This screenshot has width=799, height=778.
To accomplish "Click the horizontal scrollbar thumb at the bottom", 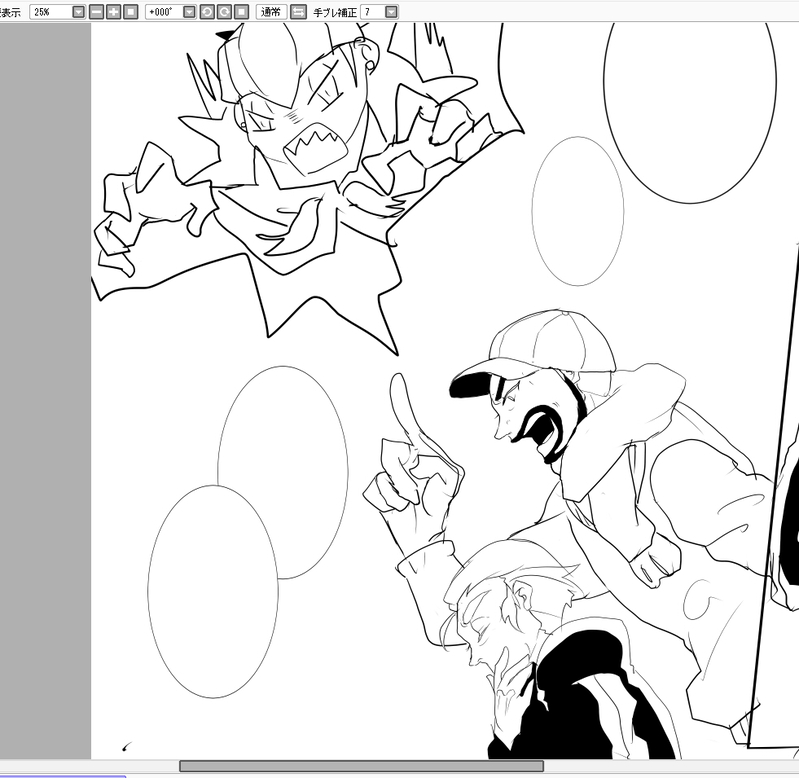I will pyautogui.click(x=361, y=766).
